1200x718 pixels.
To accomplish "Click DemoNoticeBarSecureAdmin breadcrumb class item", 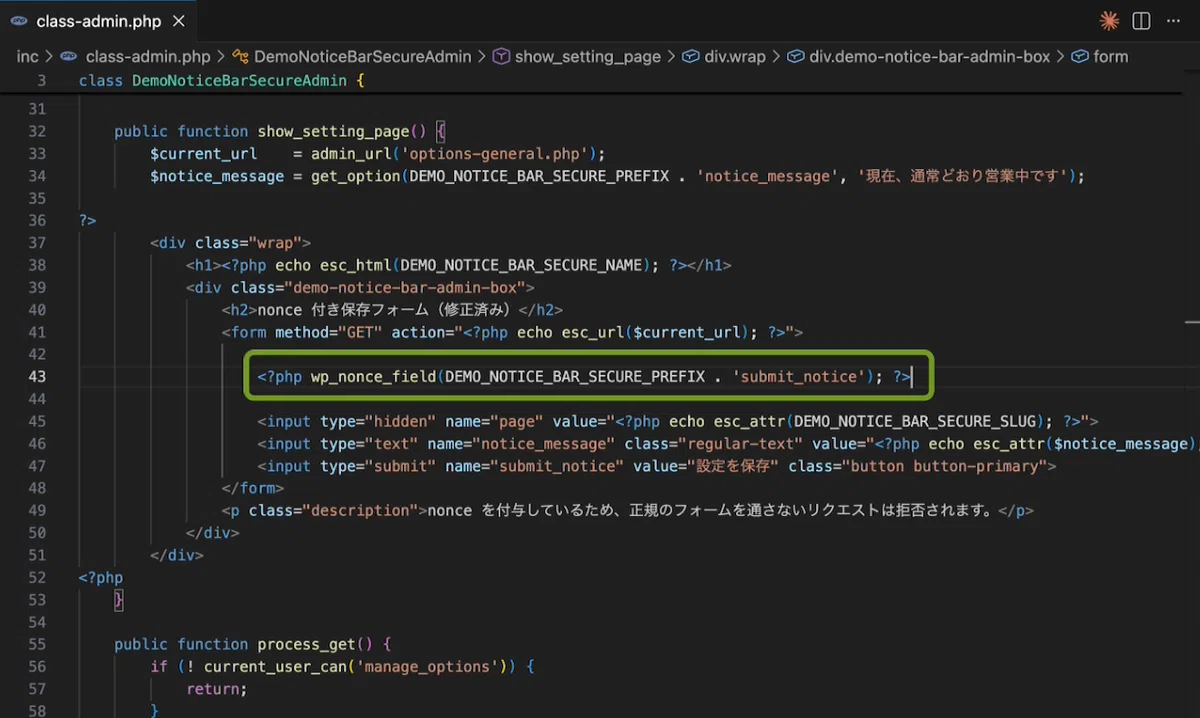I will pyautogui.click(x=362, y=57).
